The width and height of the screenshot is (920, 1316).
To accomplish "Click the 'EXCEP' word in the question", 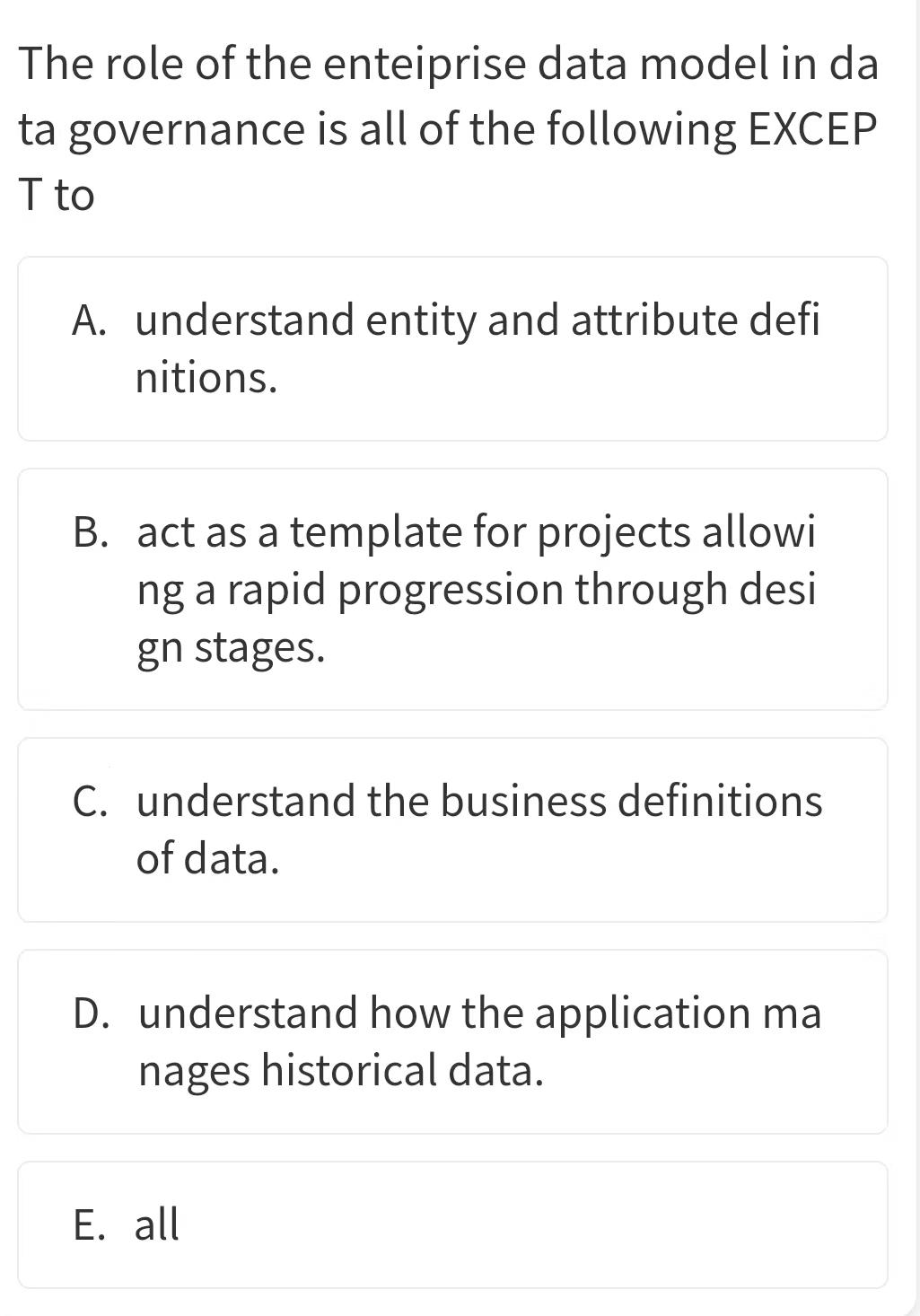I will (810, 130).
